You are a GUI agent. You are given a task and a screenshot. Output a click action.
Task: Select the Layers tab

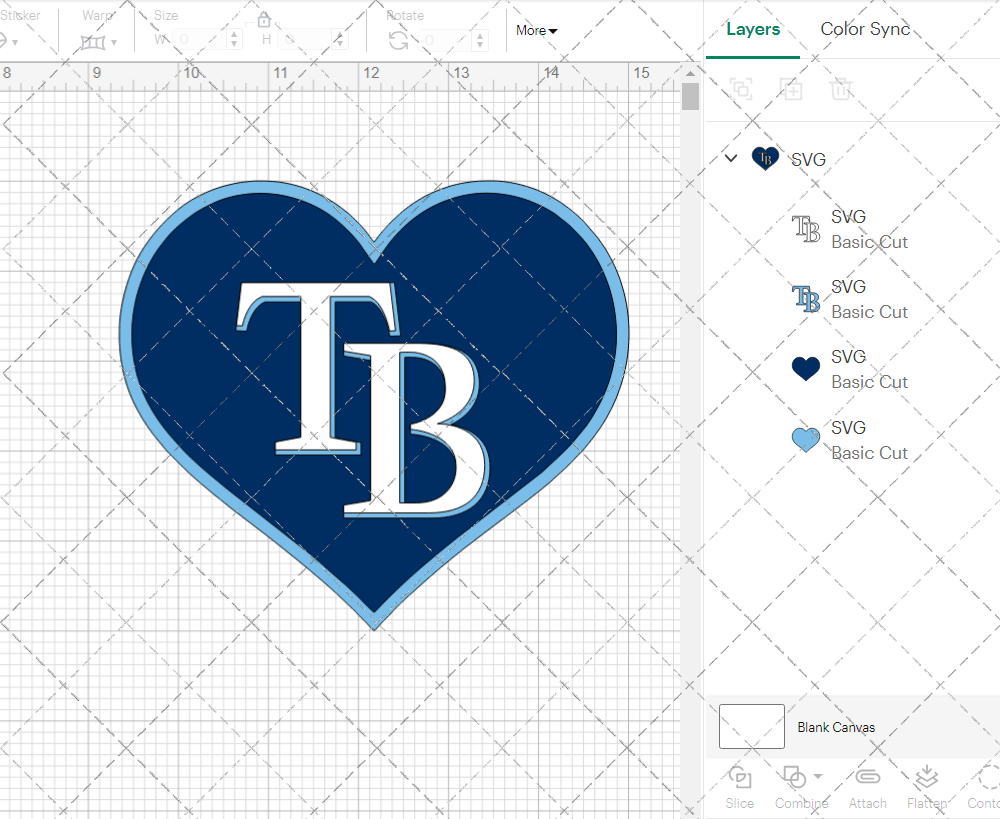pos(753,29)
